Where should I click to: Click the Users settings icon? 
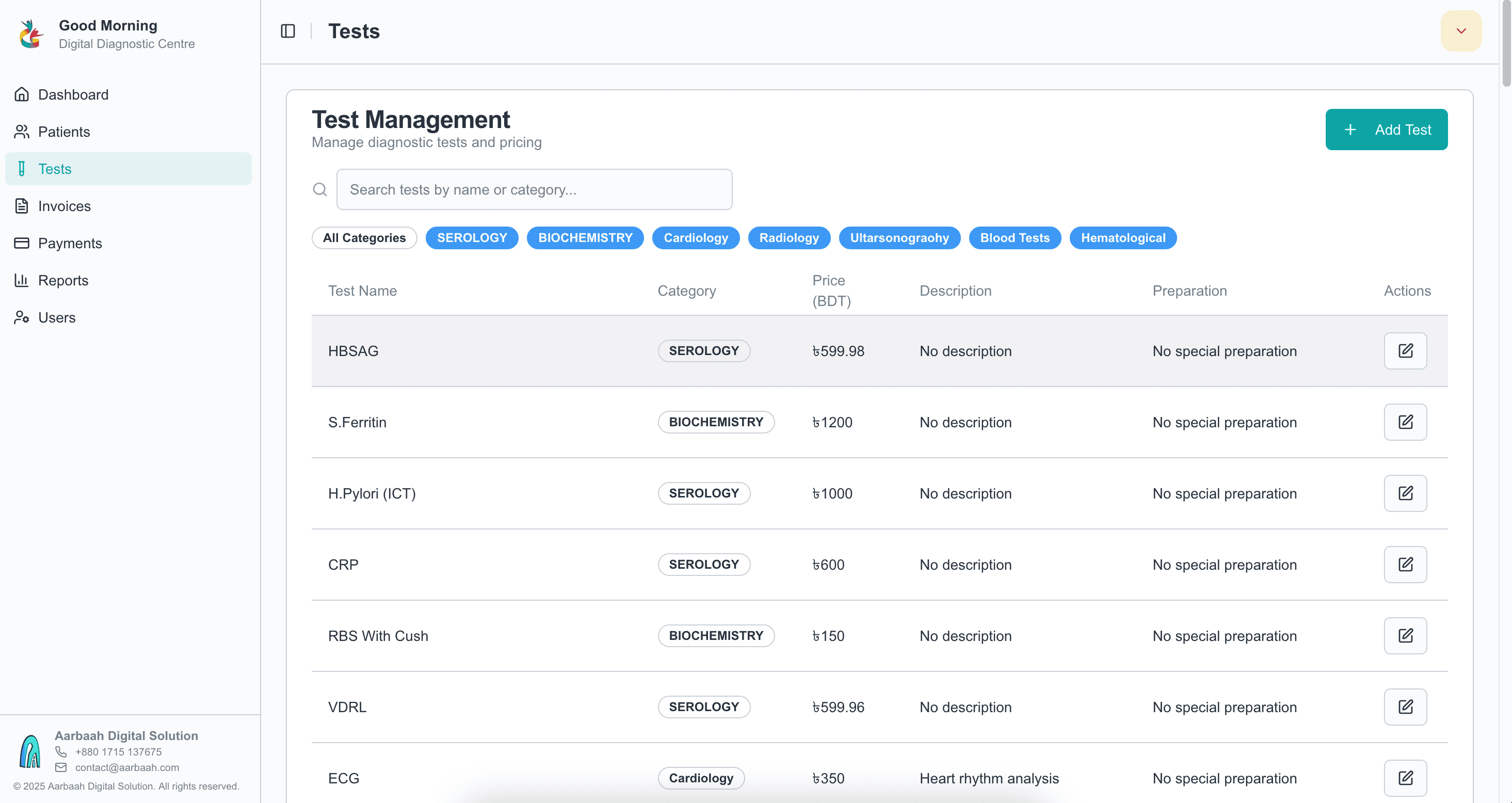click(22, 317)
